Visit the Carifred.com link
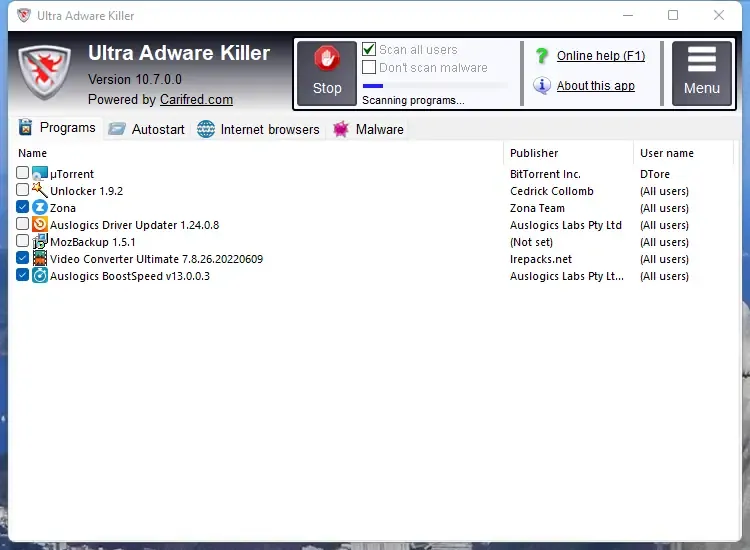750x550 pixels. (x=196, y=99)
